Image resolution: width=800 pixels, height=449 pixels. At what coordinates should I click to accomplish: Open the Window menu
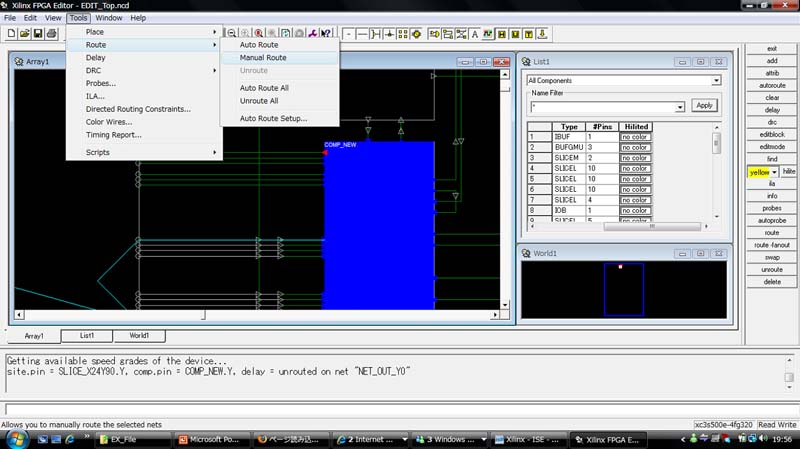click(109, 18)
